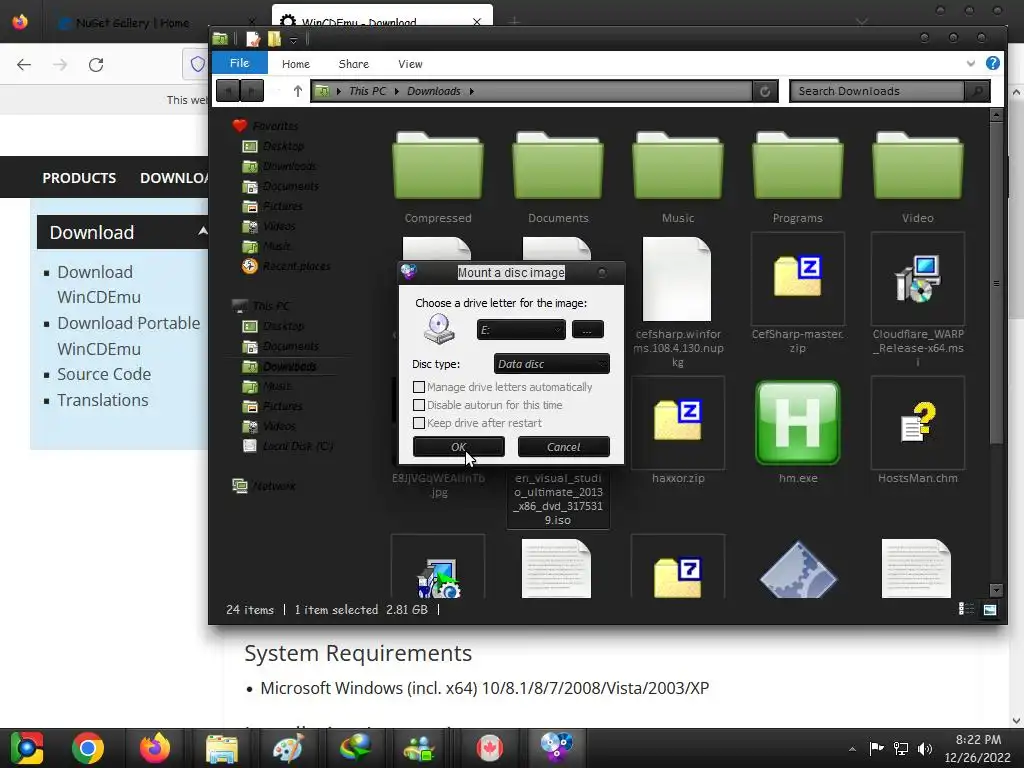Switch to details view layout
The image size is (1024, 768).
pyautogui.click(x=966, y=609)
